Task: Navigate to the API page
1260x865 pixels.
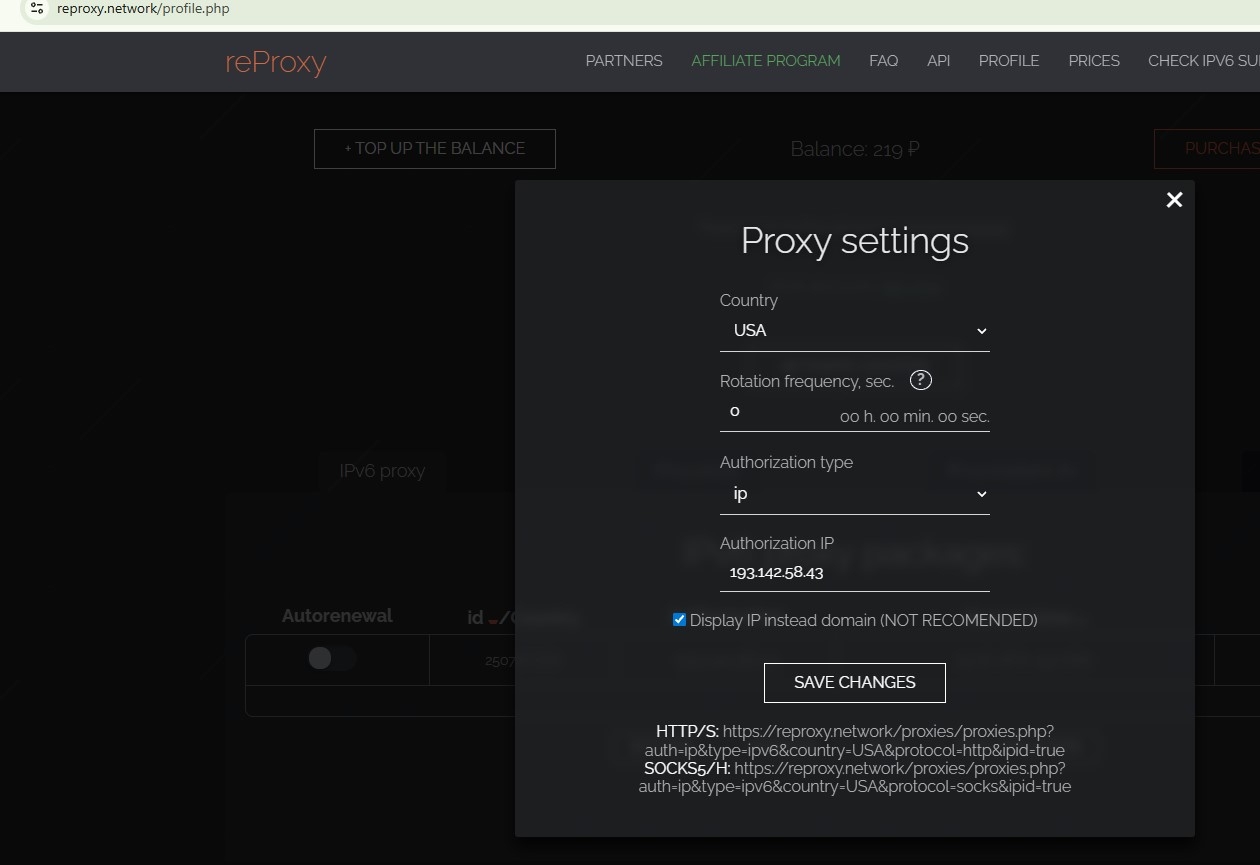Action: [x=938, y=61]
